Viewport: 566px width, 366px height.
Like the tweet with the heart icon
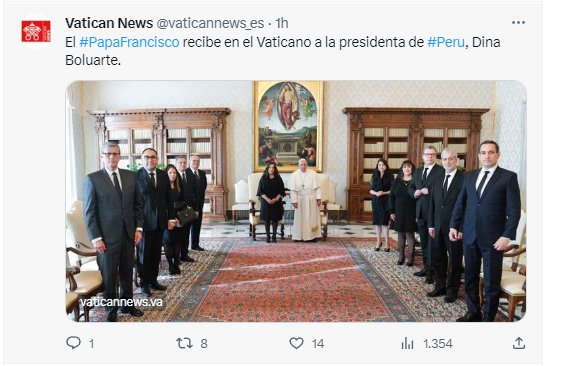tap(296, 343)
